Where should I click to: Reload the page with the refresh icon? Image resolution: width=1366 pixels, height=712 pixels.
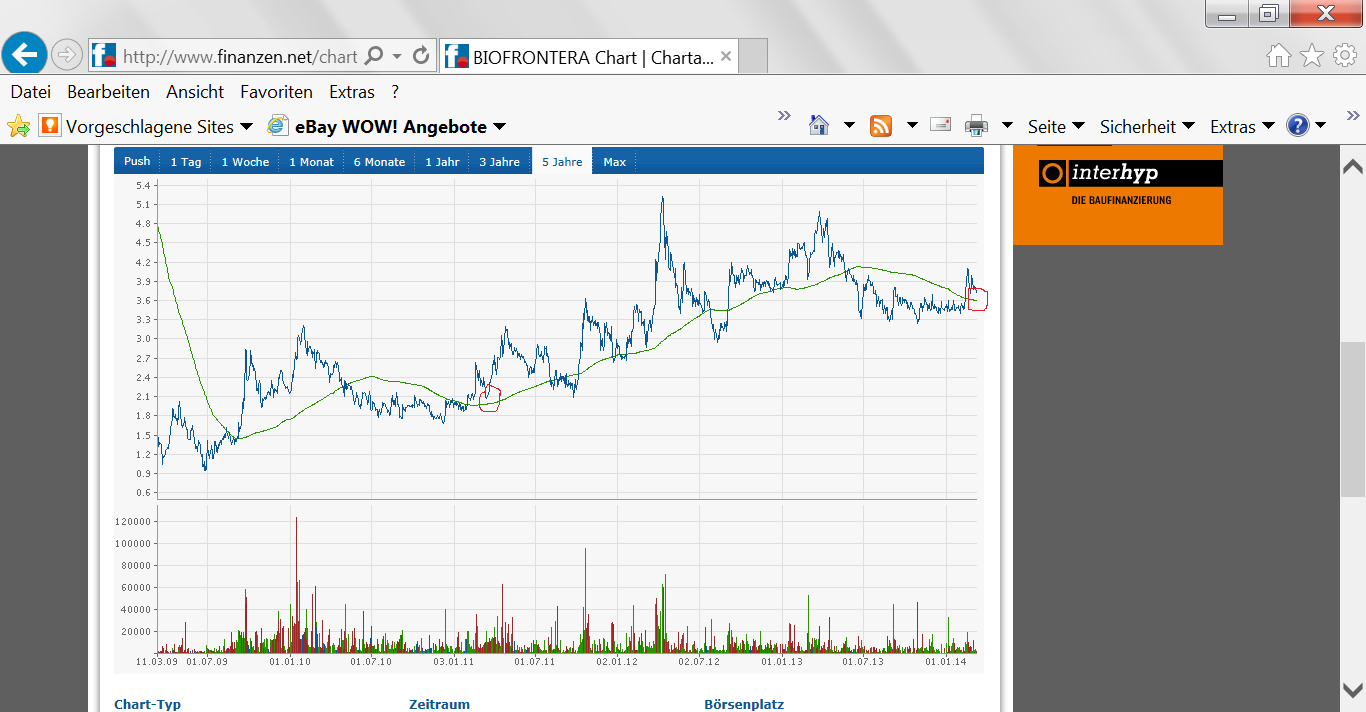pyautogui.click(x=421, y=56)
